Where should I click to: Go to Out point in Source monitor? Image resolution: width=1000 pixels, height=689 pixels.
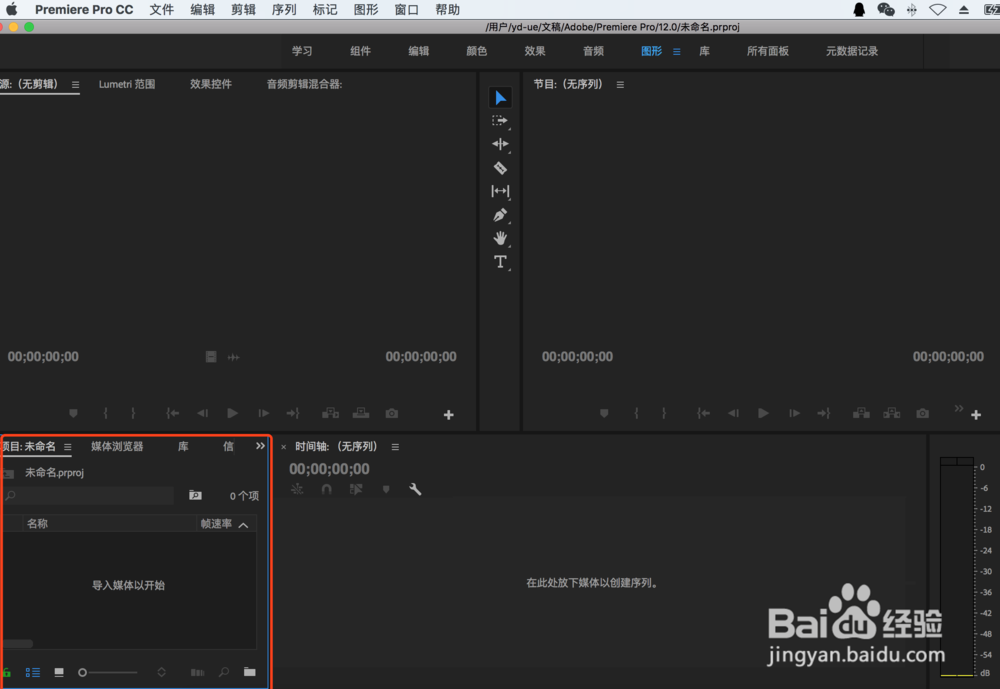click(293, 413)
